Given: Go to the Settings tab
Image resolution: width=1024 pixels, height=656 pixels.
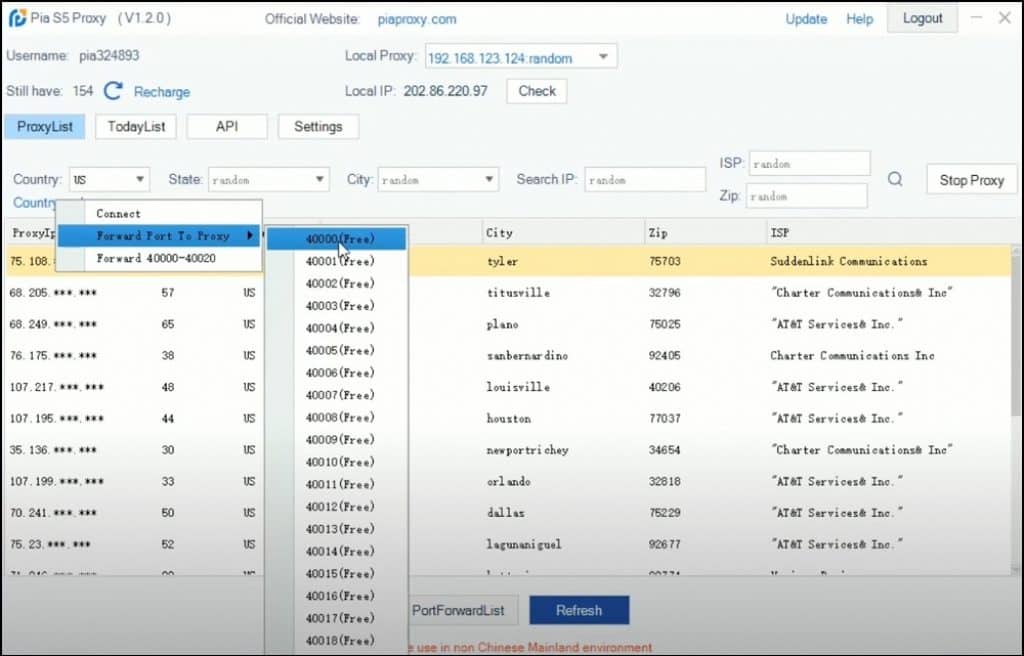Looking at the screenshot, I should pos(318,126).
